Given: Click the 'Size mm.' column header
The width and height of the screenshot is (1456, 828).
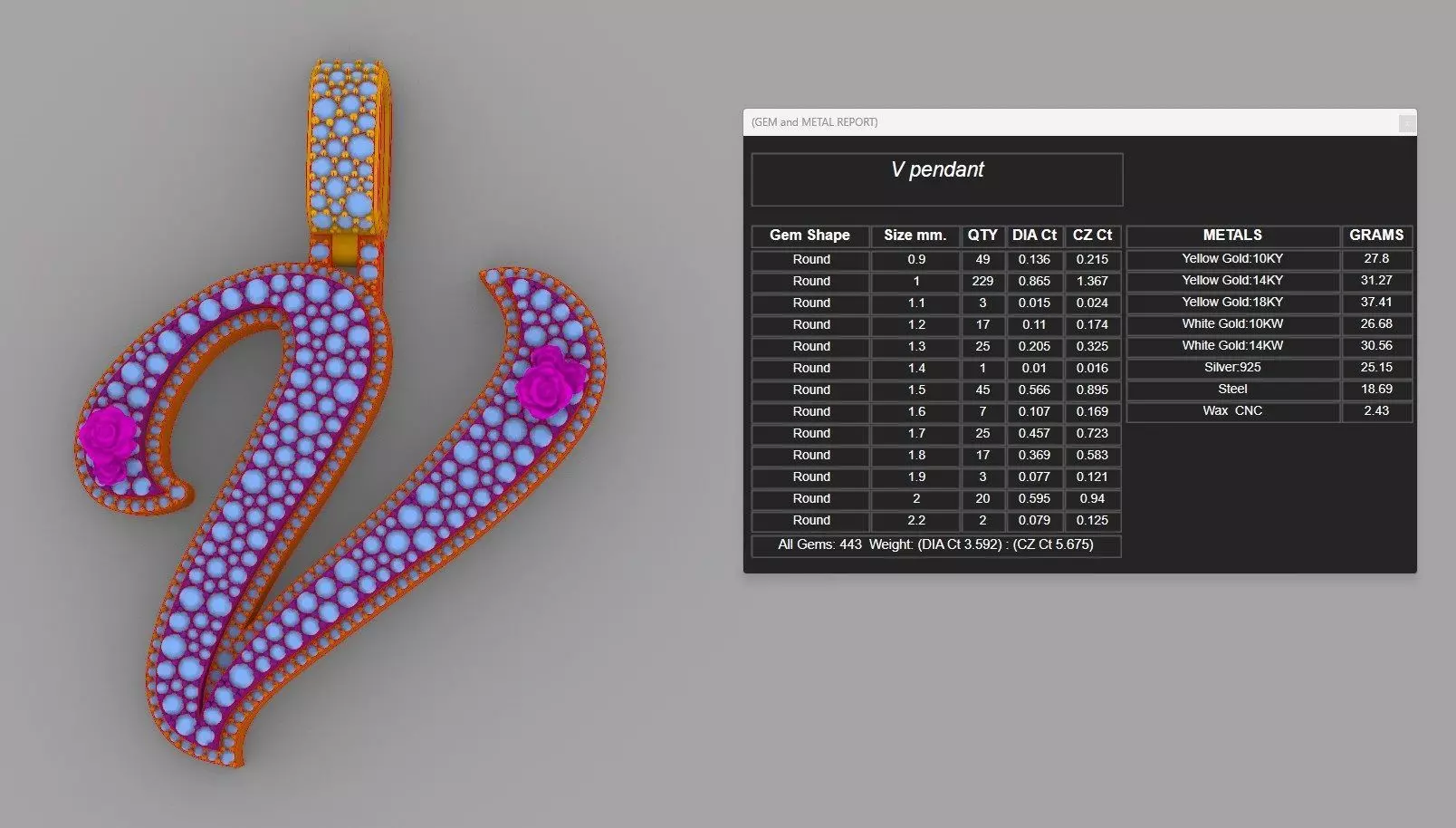Looking at the screenshot, I should coord(915,236).
